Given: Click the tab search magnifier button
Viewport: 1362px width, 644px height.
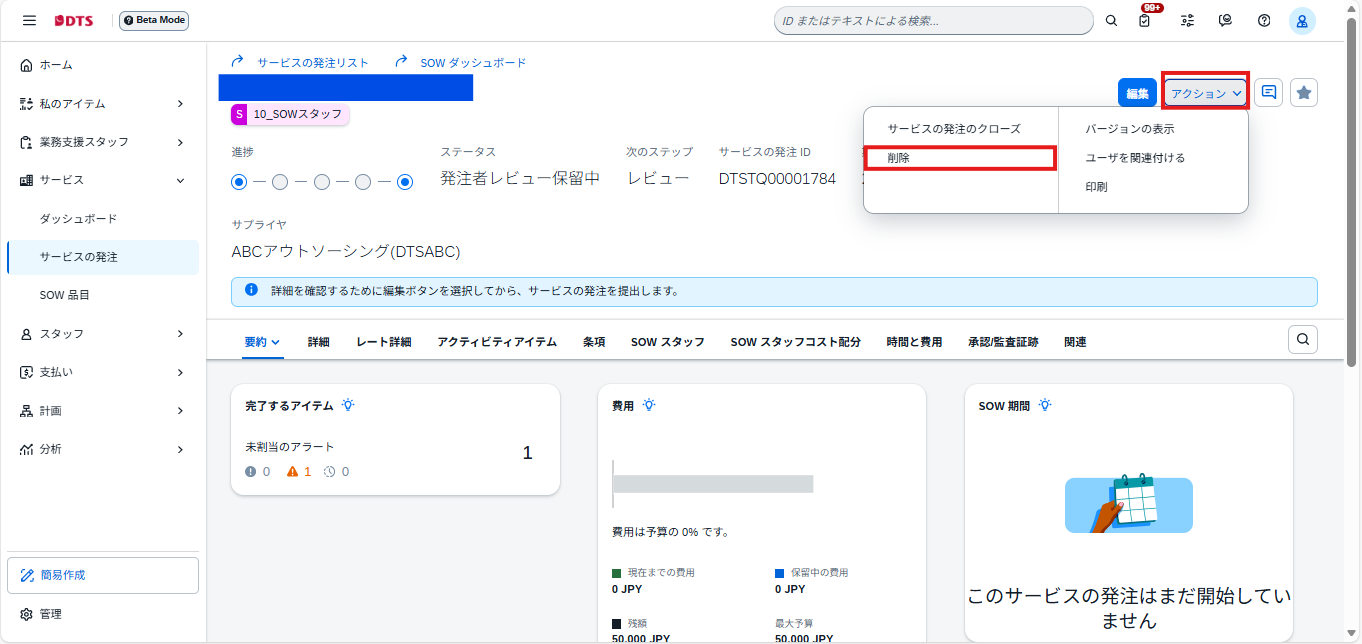Looking at the screenshot, I should click(1302, 340).
